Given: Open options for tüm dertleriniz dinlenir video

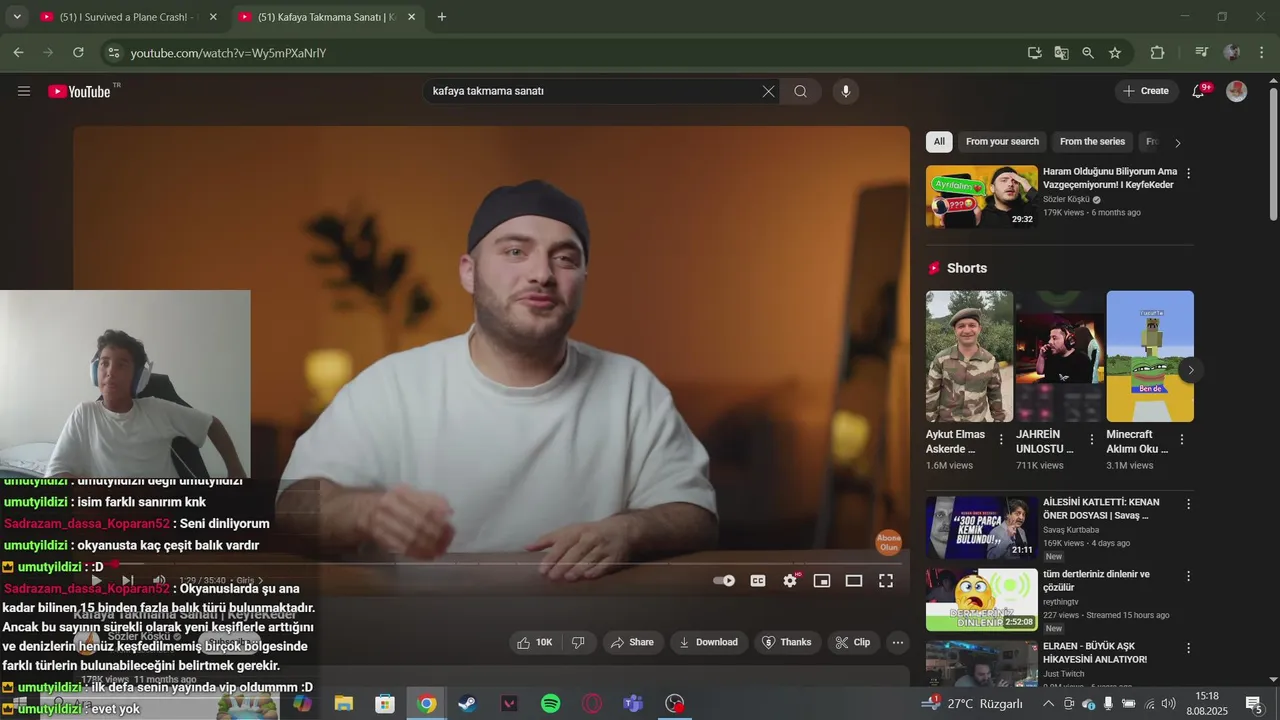Looking at the screenshot, I should pos(1188,576).
